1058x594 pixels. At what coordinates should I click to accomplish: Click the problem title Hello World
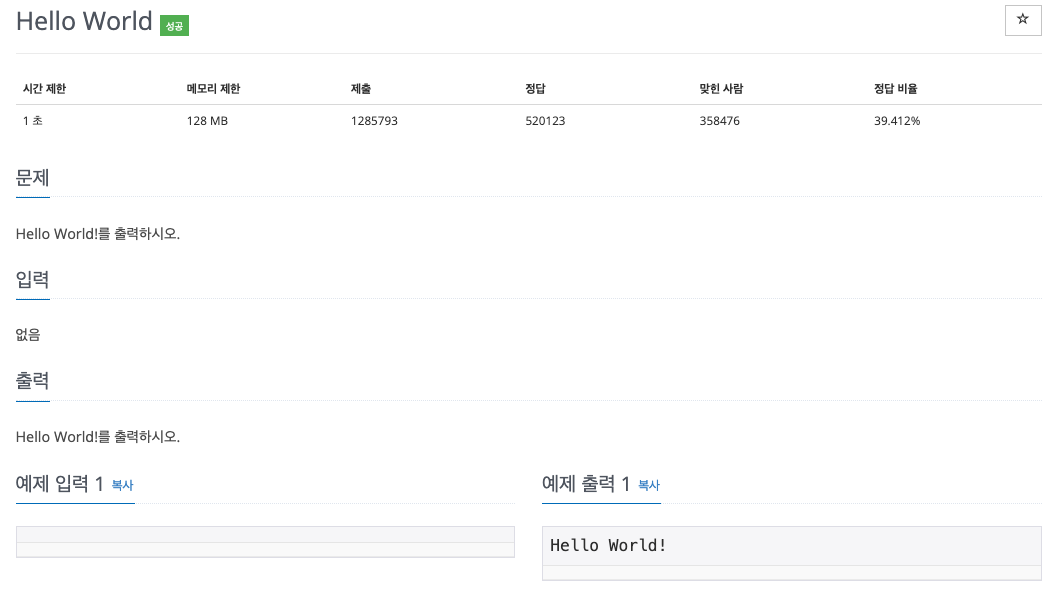click(x=84, y=21)
